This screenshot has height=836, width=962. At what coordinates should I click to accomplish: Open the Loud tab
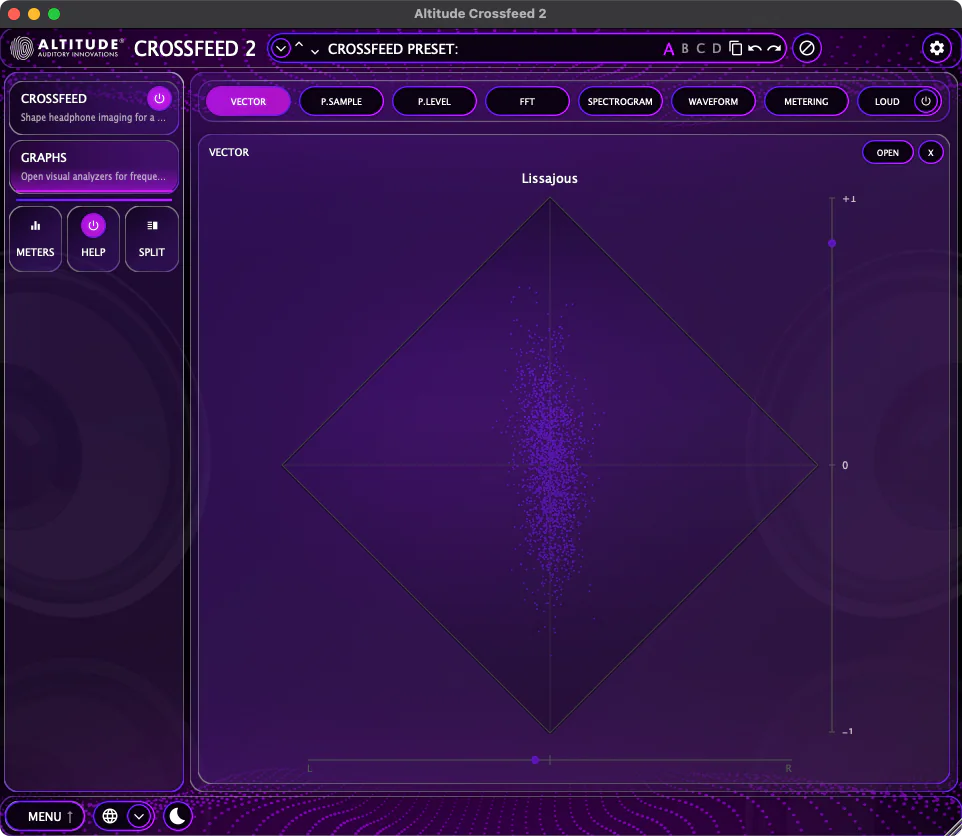[887, 101]
